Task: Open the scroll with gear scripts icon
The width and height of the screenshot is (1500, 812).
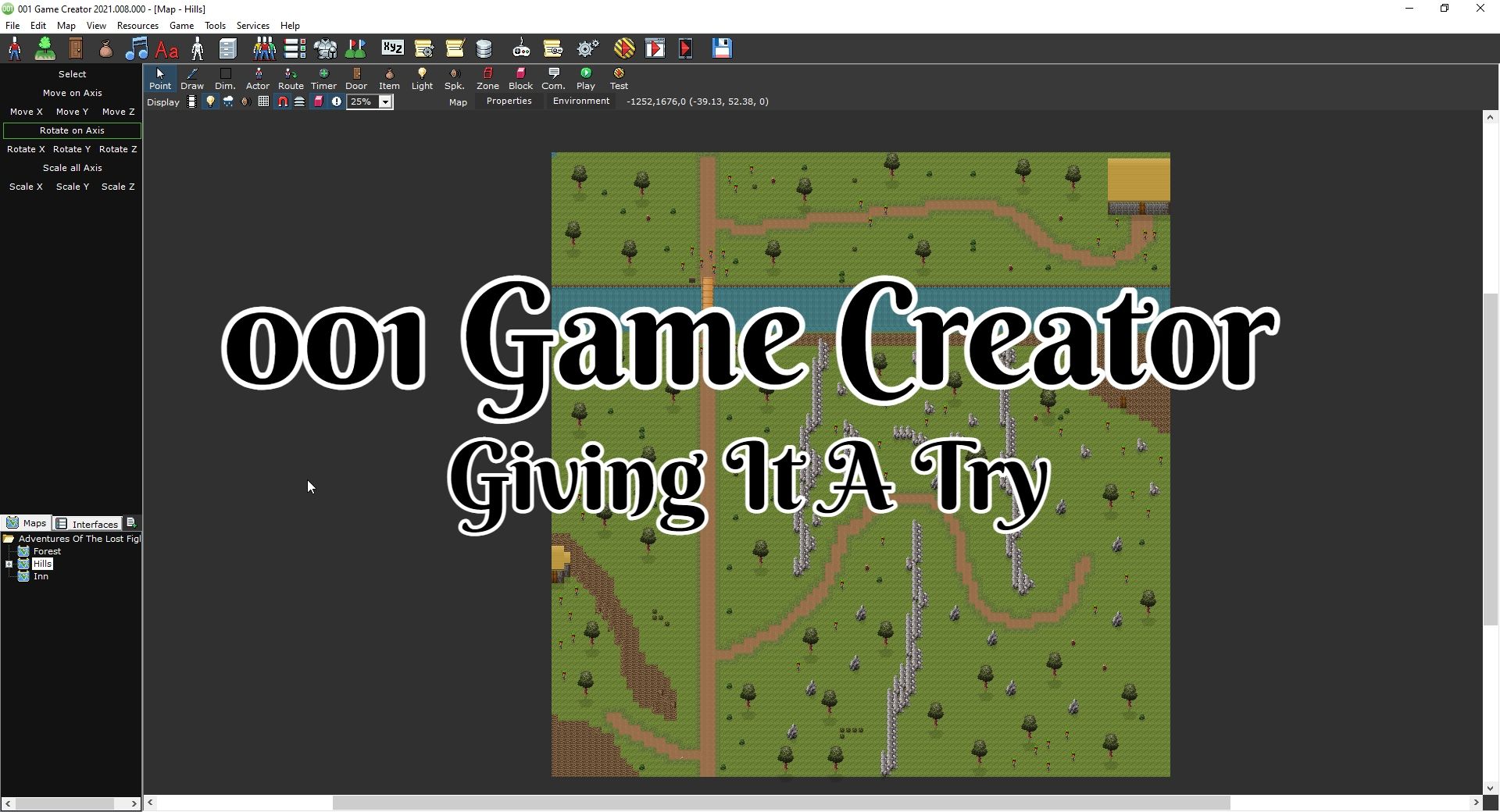Action: pyautogui.click(x=423, y=48)
